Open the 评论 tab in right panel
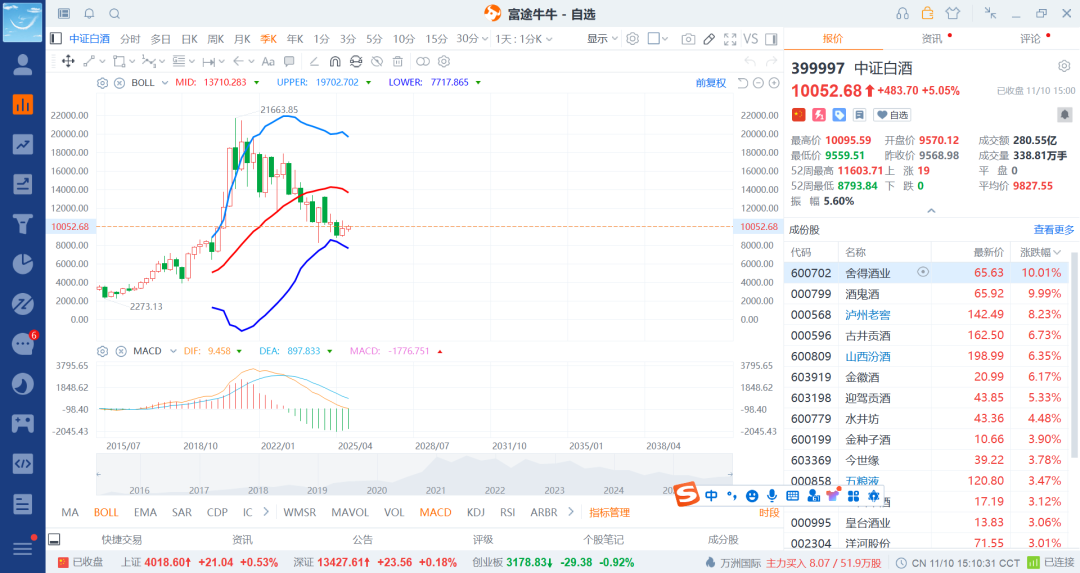Image resolution: width=1080 pixels, height=573 pixels. (1030, 39)
